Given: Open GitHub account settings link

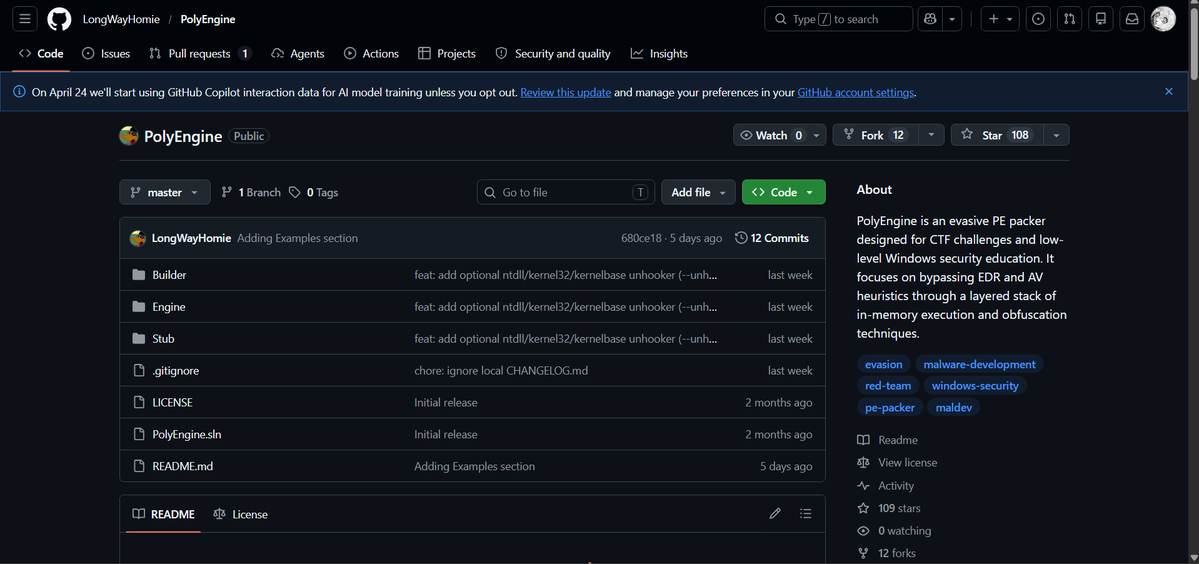Looking at the screenshot, I should click(856, 92).
